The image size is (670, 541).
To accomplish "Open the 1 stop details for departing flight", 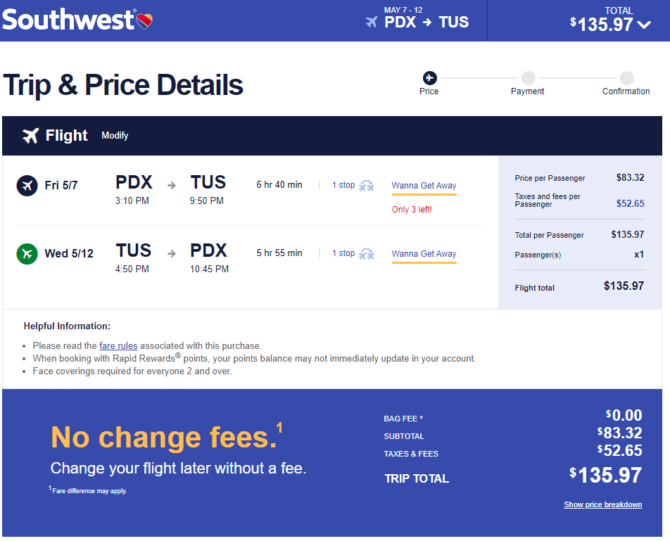I will coord(344,185).
